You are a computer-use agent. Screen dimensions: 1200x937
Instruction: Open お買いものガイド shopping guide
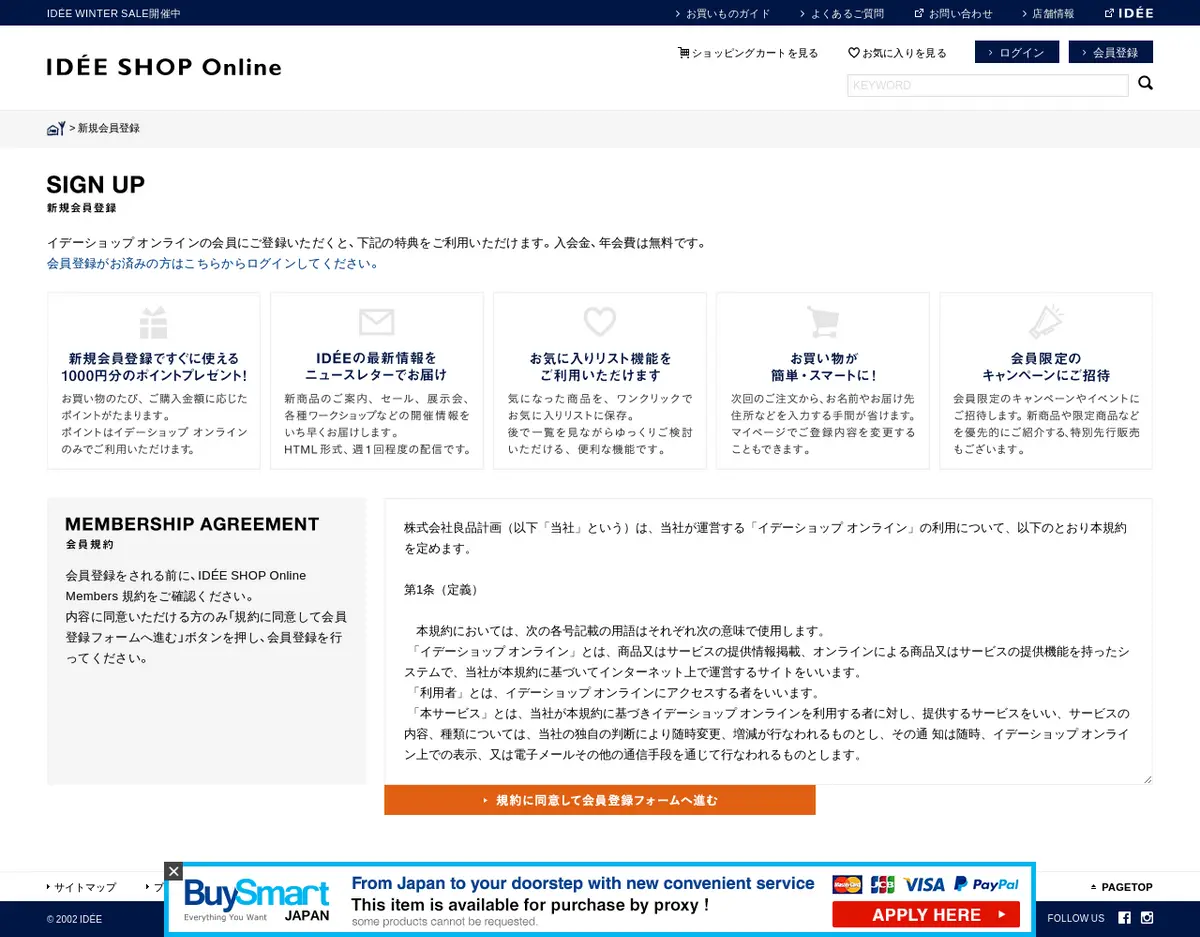pos(722,13)
